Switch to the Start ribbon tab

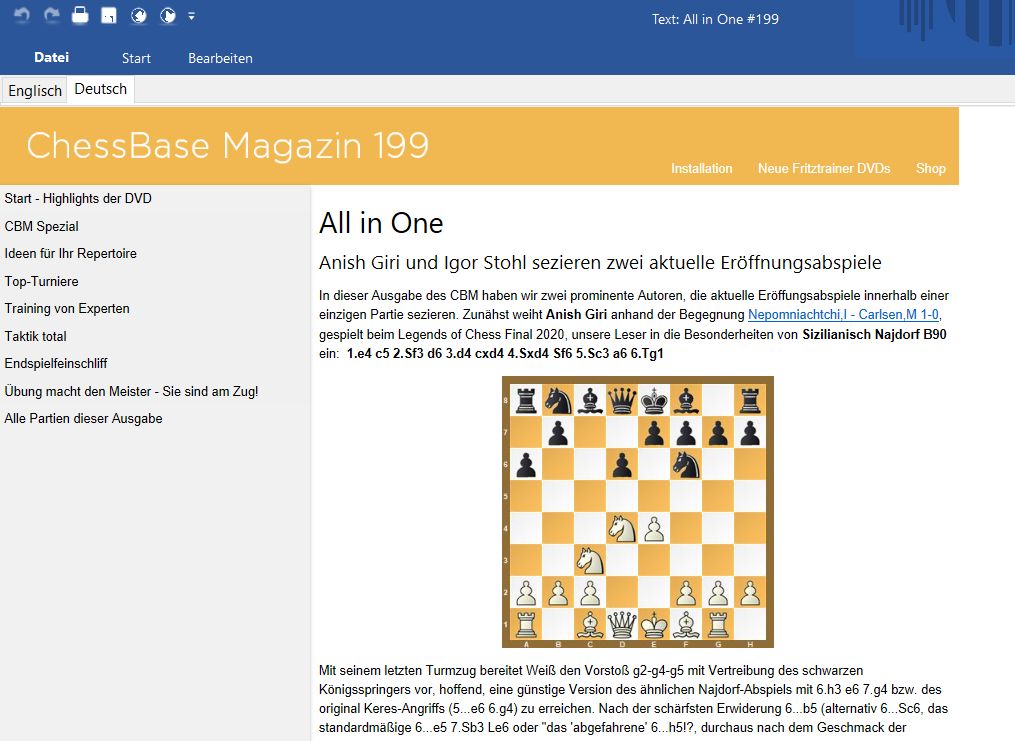(x=136, y=58)
